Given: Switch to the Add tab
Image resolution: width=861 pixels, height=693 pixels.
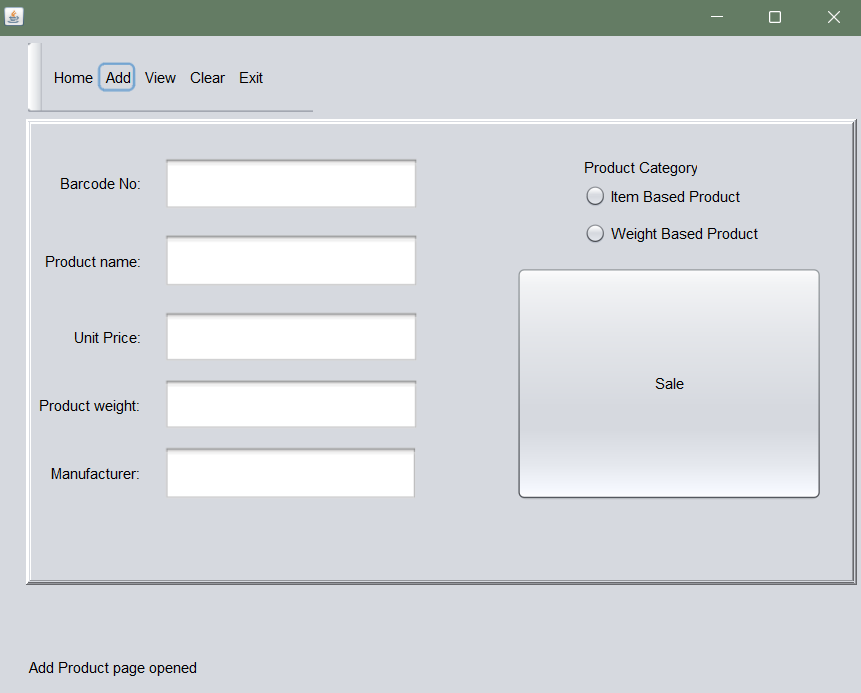Looking at the screenshot, I should pos(117,77).
